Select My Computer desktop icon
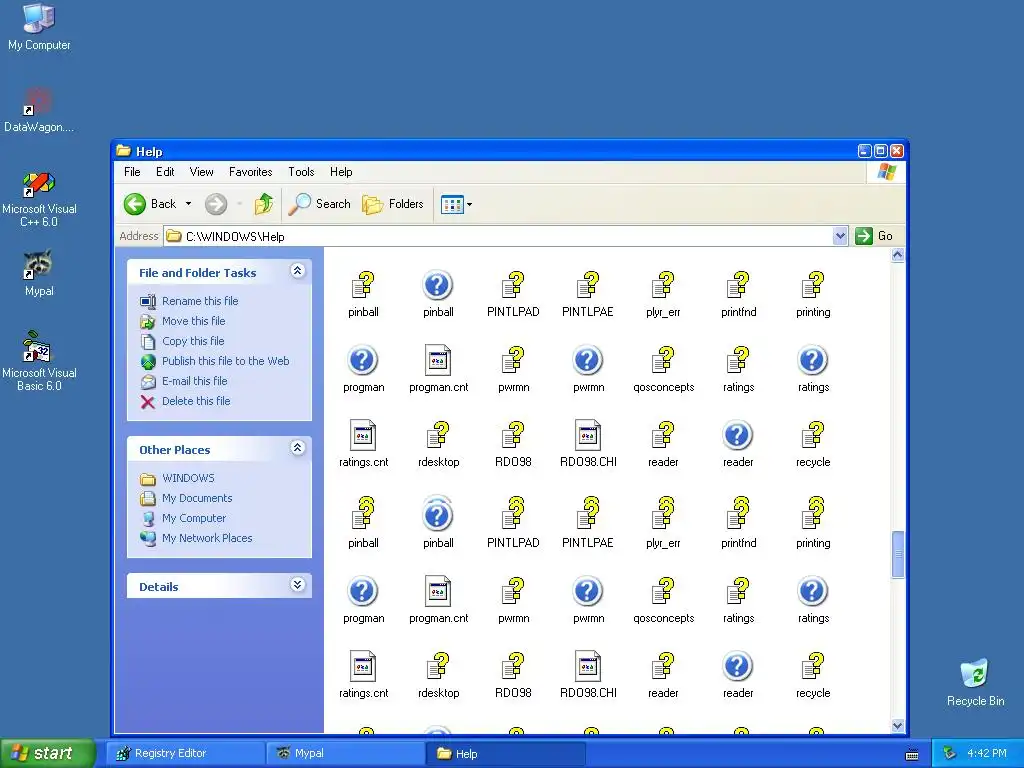The image size is (1024, 768). coord(39,27)
